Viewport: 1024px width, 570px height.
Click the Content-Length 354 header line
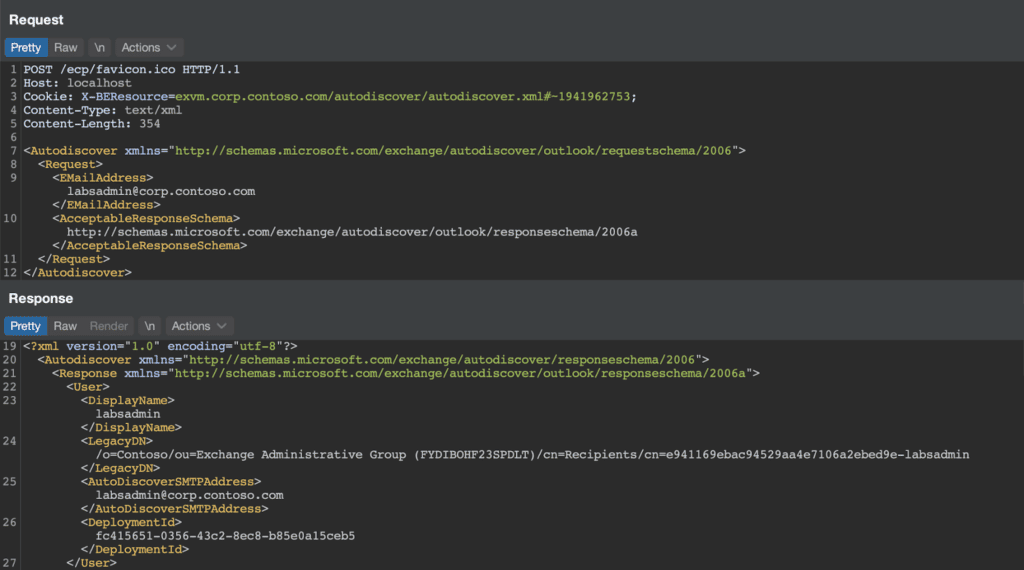92,123
